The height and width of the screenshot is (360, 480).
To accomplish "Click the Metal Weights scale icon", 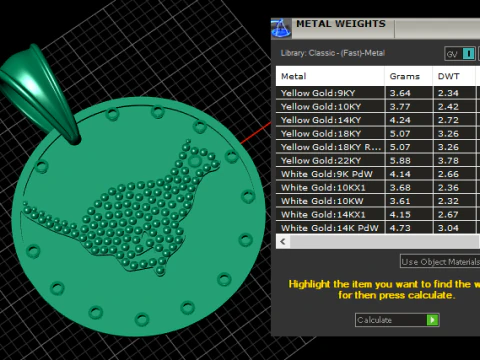I will 281,28.
